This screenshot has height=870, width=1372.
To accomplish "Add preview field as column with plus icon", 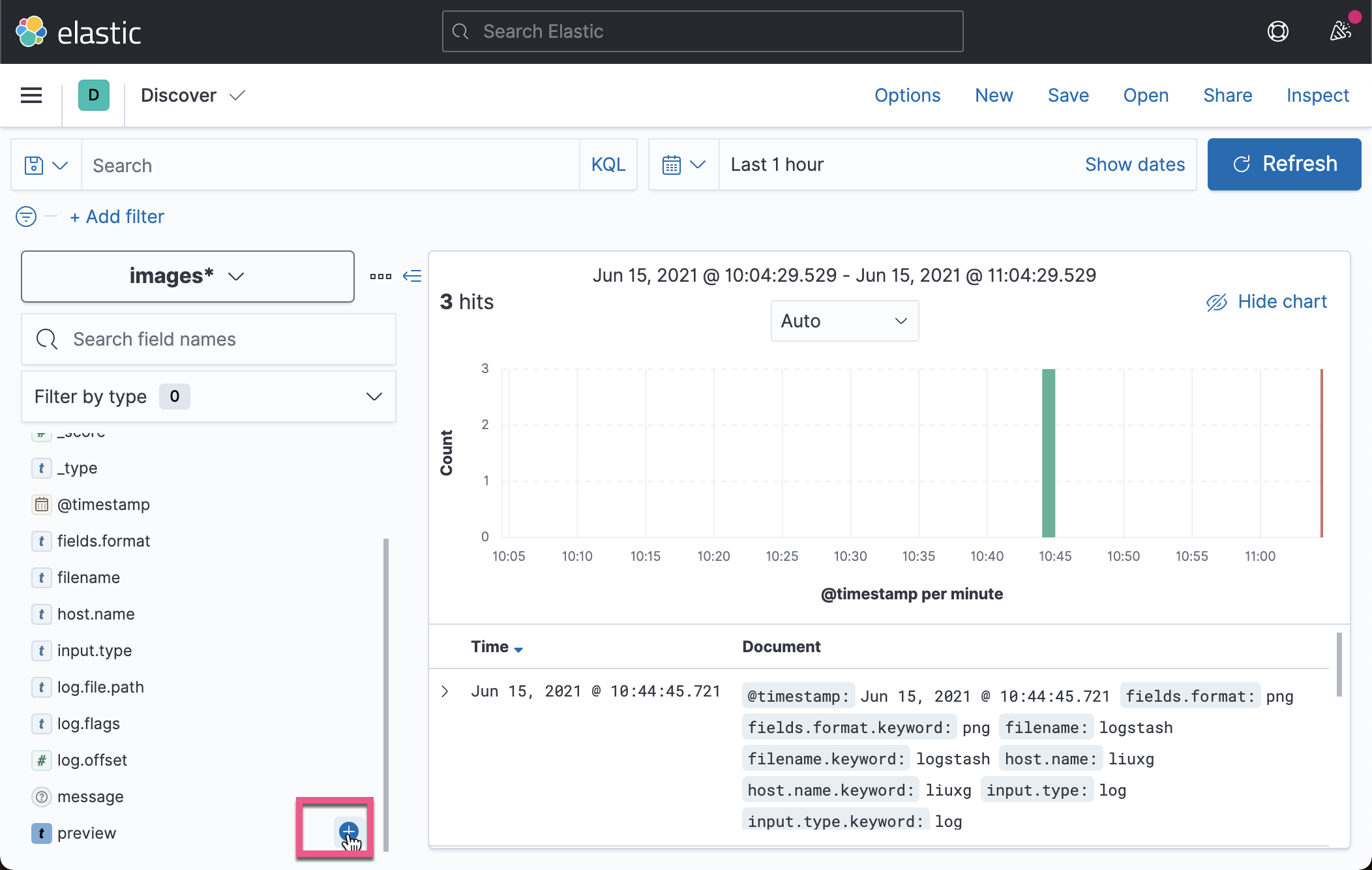I will (x=349, y=832).
